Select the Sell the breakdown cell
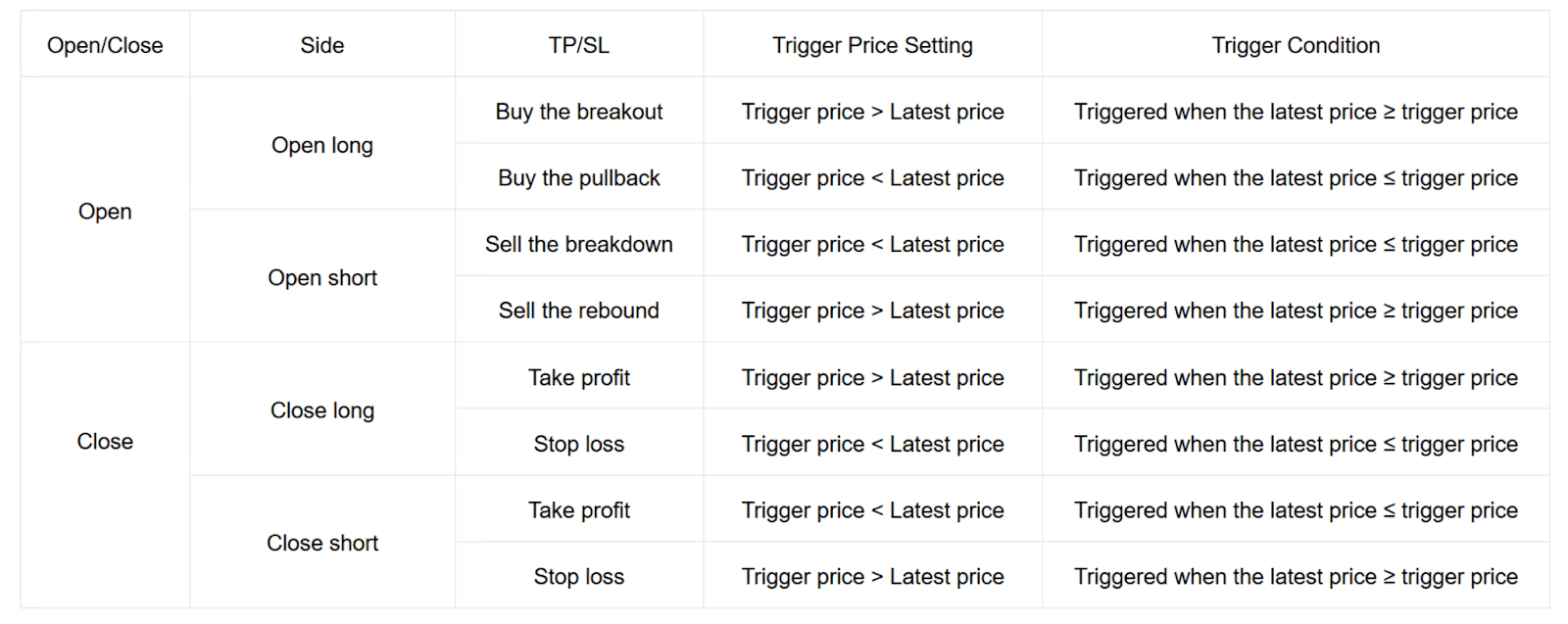1568x624 pixels. click(579, 244)
